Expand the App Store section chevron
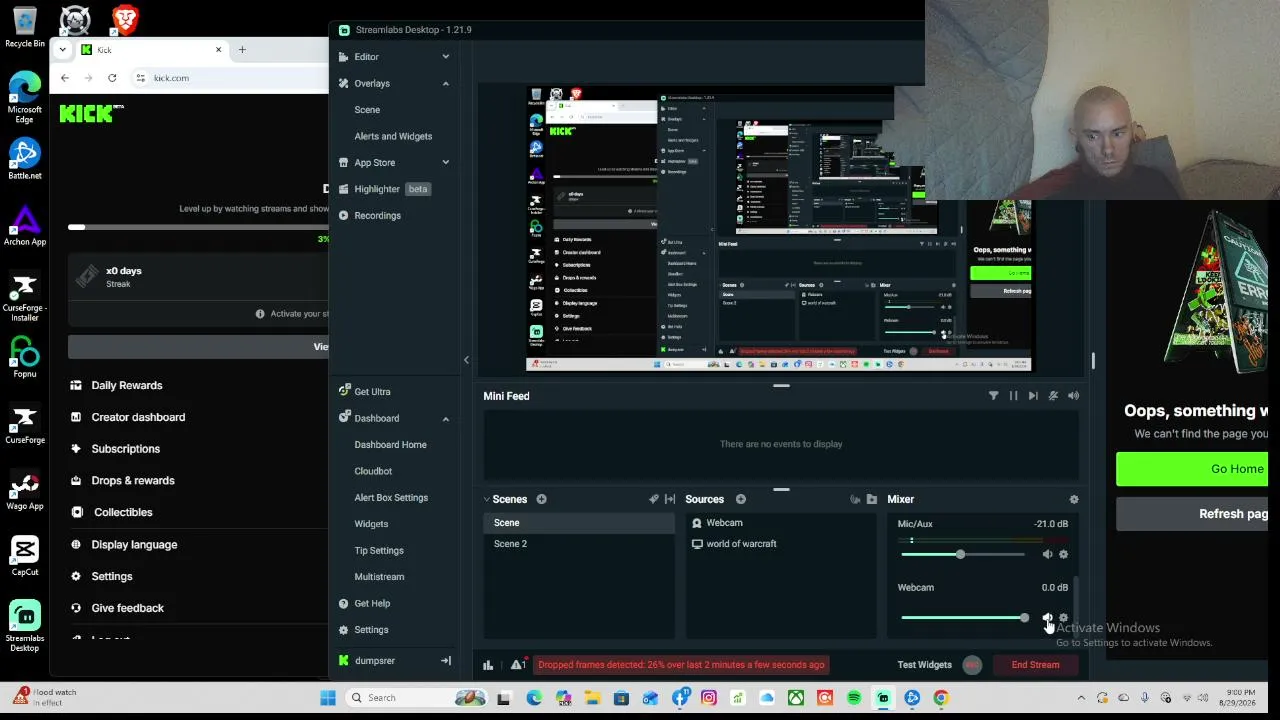This screenshot has width=1280, height=720. pos(446,163)
